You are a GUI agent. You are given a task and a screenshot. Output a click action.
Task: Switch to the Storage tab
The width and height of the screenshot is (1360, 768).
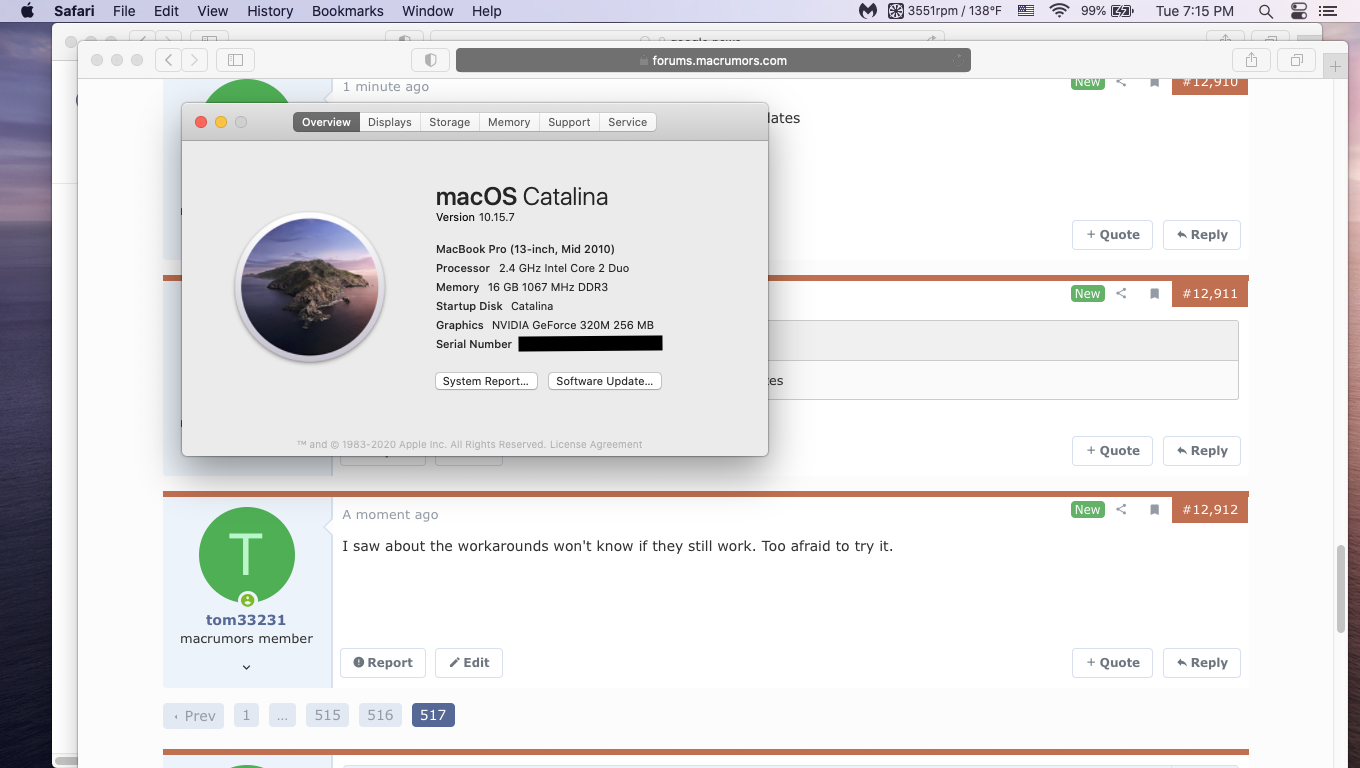point(449,122)
